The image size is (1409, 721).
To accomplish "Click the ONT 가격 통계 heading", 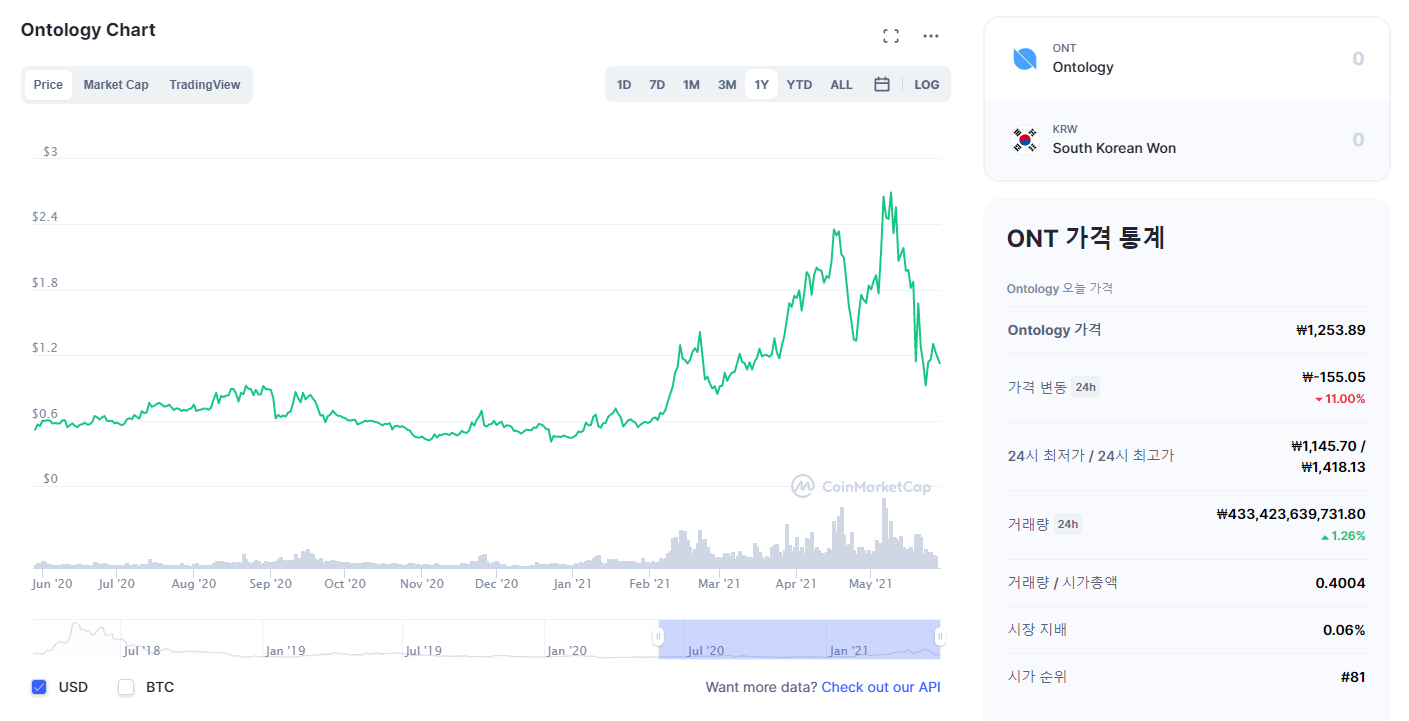I will point(1086,238).
